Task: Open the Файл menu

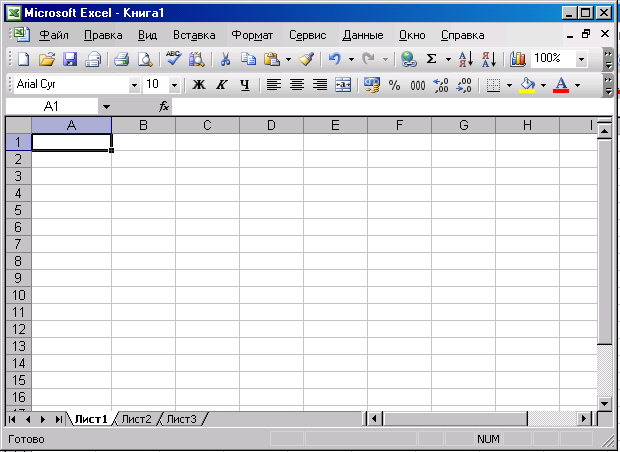Action: click(54, 35)
